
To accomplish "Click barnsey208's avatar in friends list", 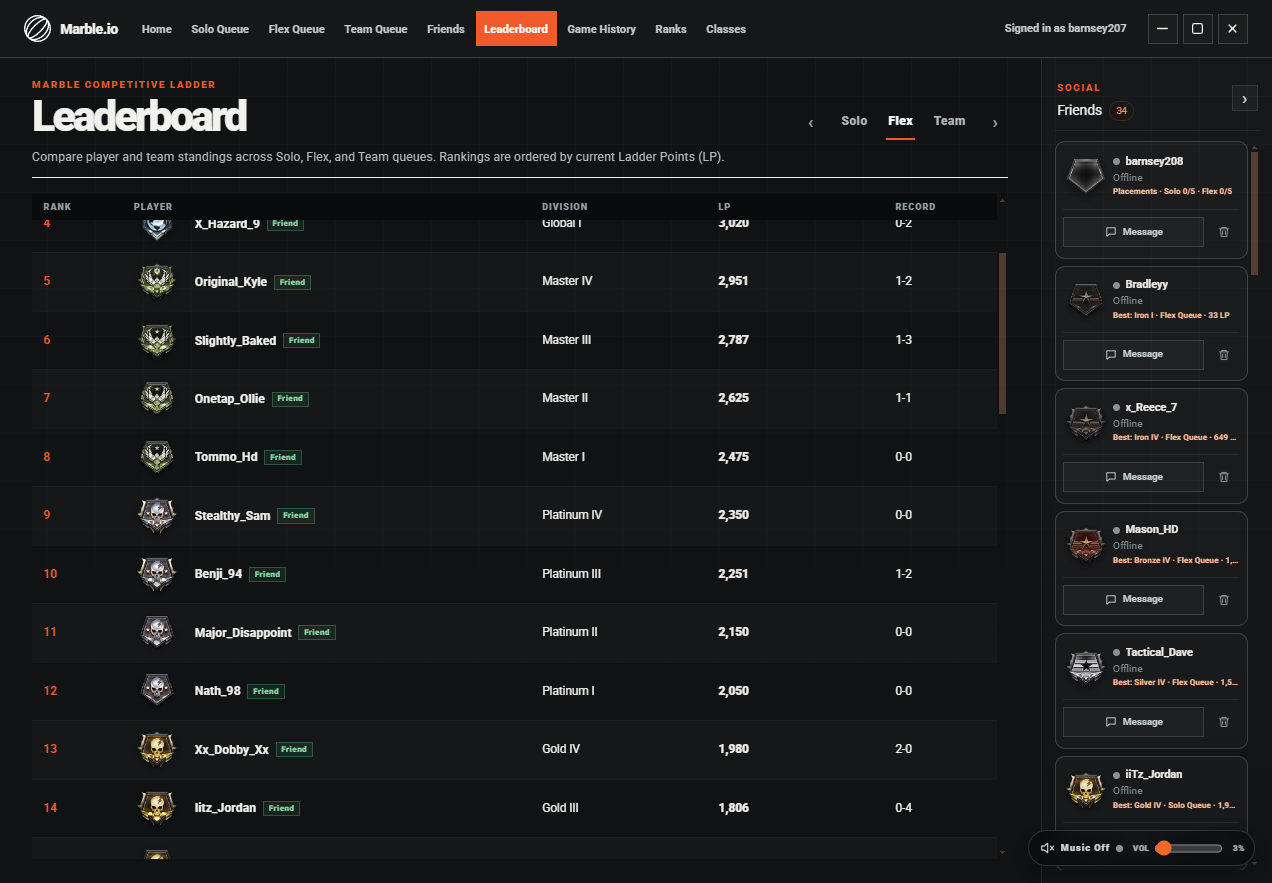I will pyautogui.click(x=1085, y=175).
